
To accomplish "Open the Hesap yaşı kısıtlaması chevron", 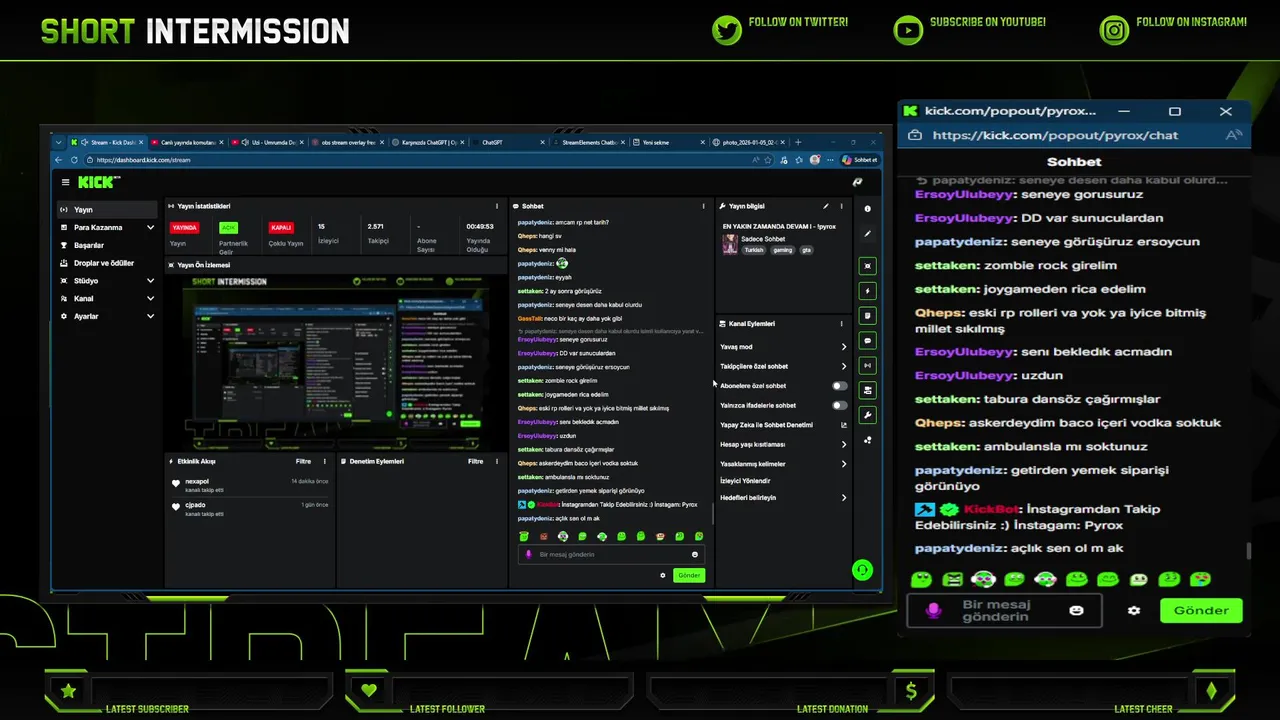I will pos(843,444).
